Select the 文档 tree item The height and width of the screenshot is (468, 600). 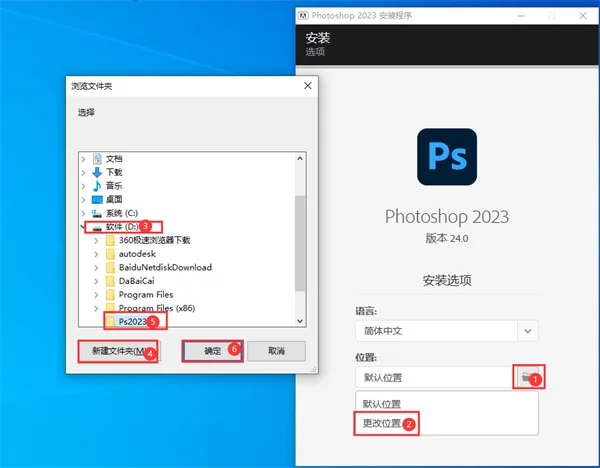point(114,159)
